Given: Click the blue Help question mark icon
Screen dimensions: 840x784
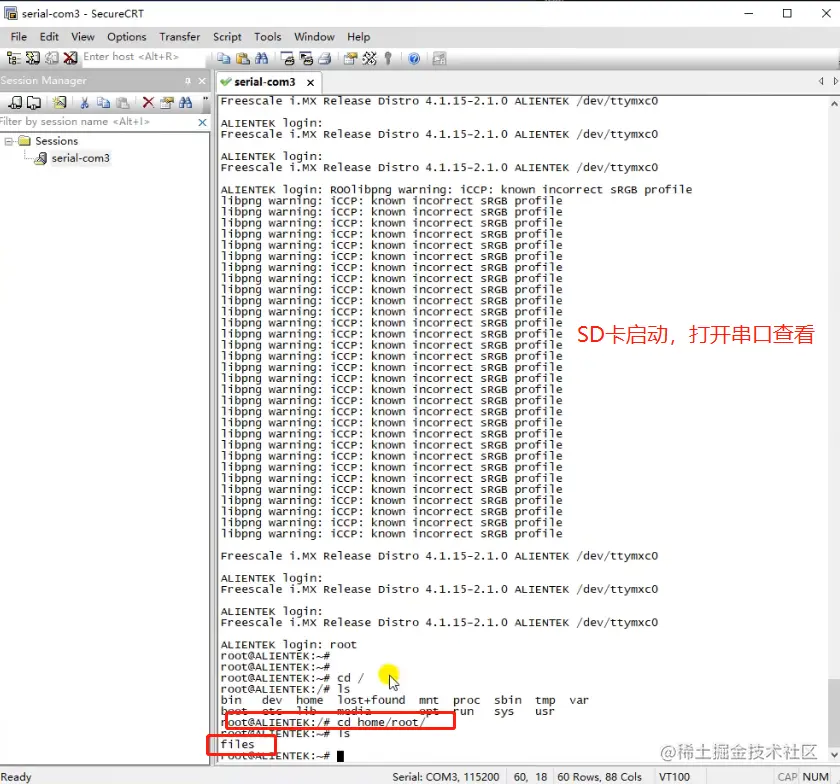Looking at the screenshot, I should pos(414,58).
